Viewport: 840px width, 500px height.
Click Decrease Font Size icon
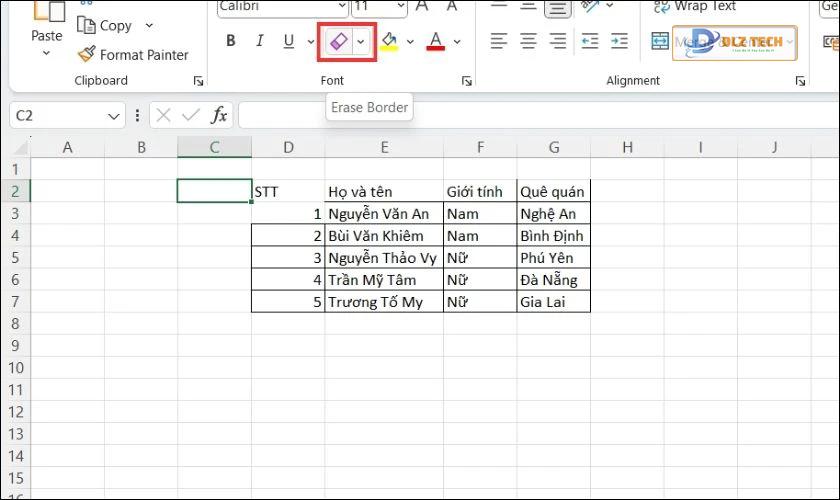coord(452,6)
